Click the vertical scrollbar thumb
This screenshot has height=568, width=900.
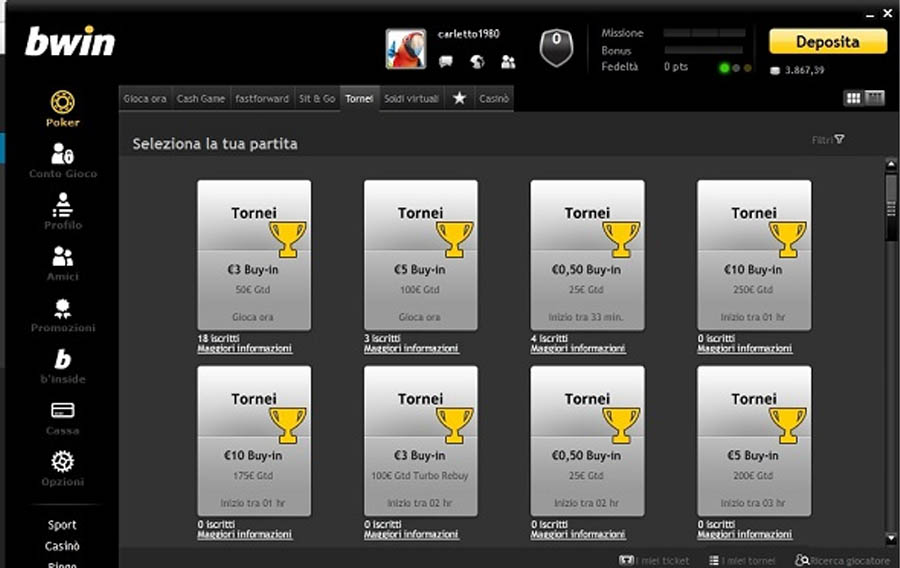click(891, 207)
